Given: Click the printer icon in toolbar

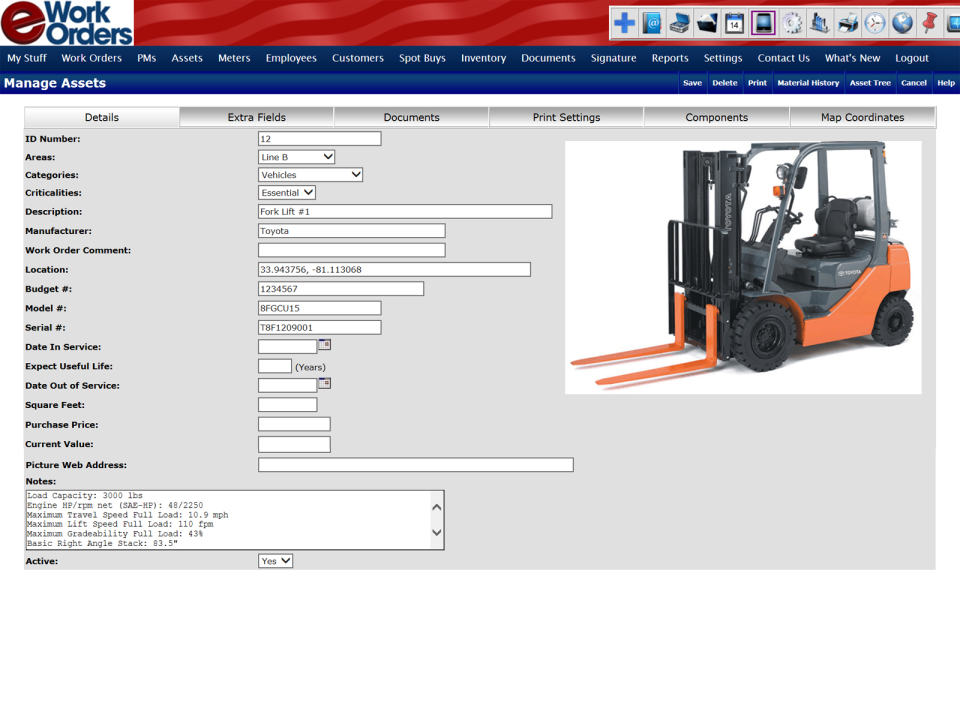Looking at the screenshot, I should click(x=847, y=23).
